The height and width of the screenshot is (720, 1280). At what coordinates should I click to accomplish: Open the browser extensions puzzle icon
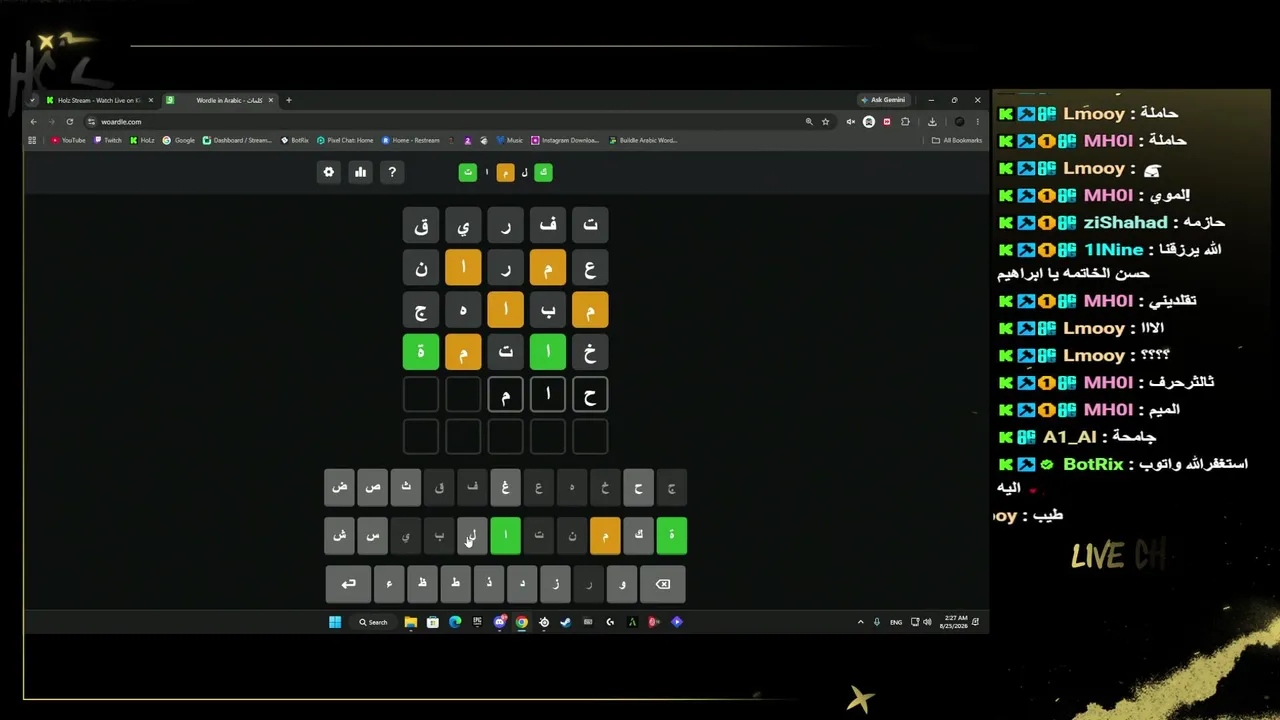(x=905, y=122)
